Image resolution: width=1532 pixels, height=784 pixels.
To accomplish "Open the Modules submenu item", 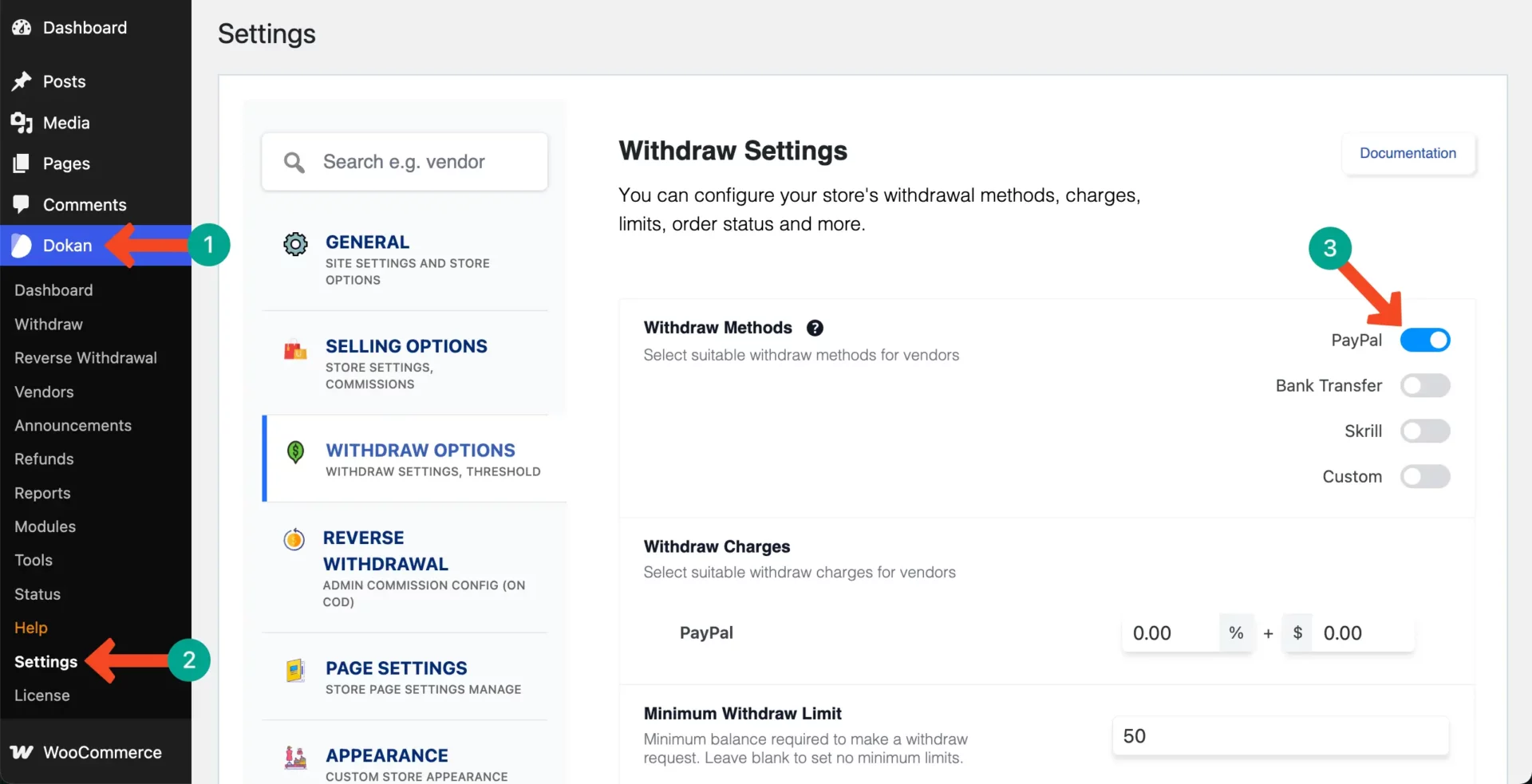I will click(x=45, y=527).
